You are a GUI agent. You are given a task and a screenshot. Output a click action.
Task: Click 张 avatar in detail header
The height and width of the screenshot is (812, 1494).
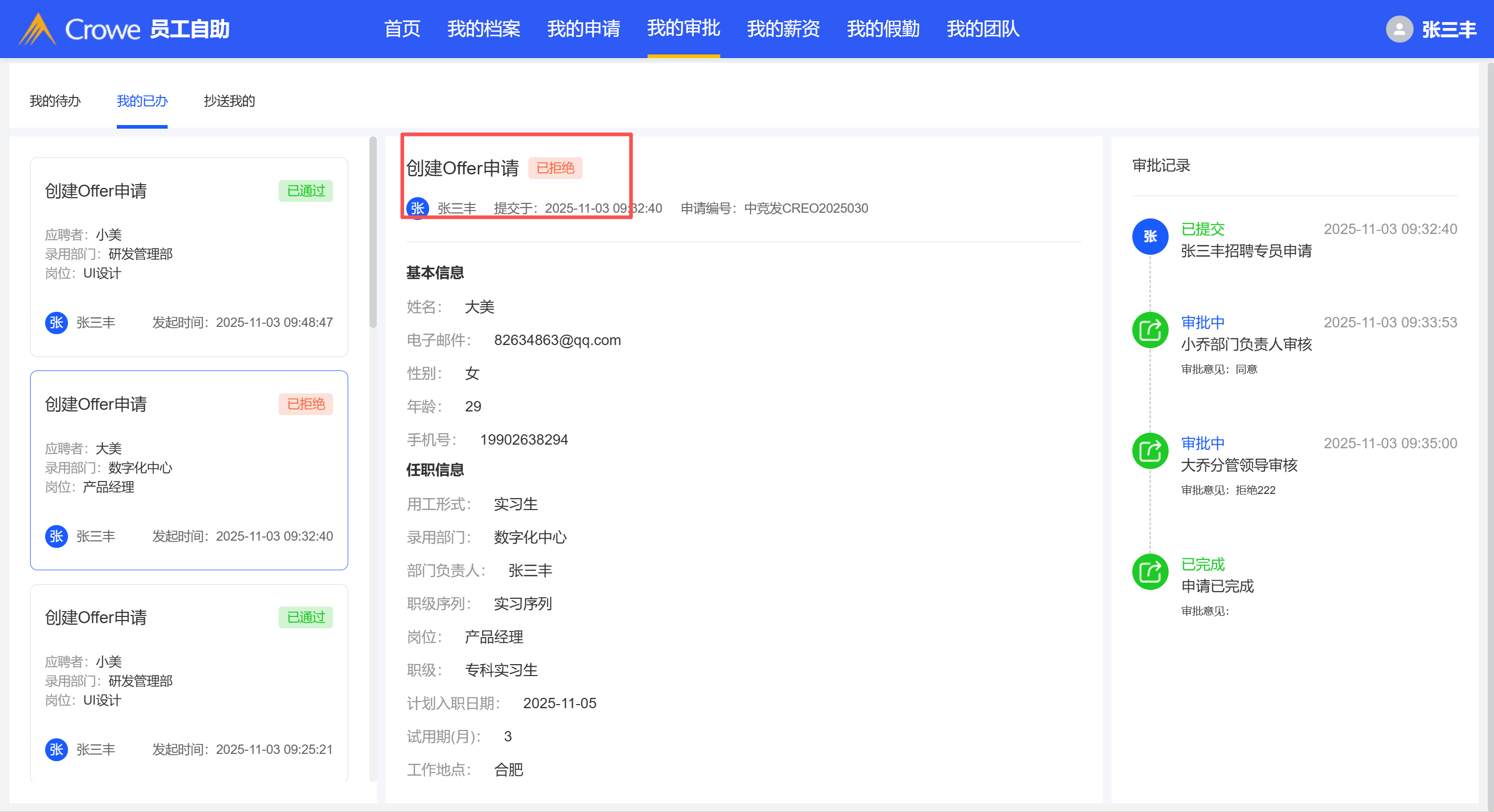coord(418,208)
